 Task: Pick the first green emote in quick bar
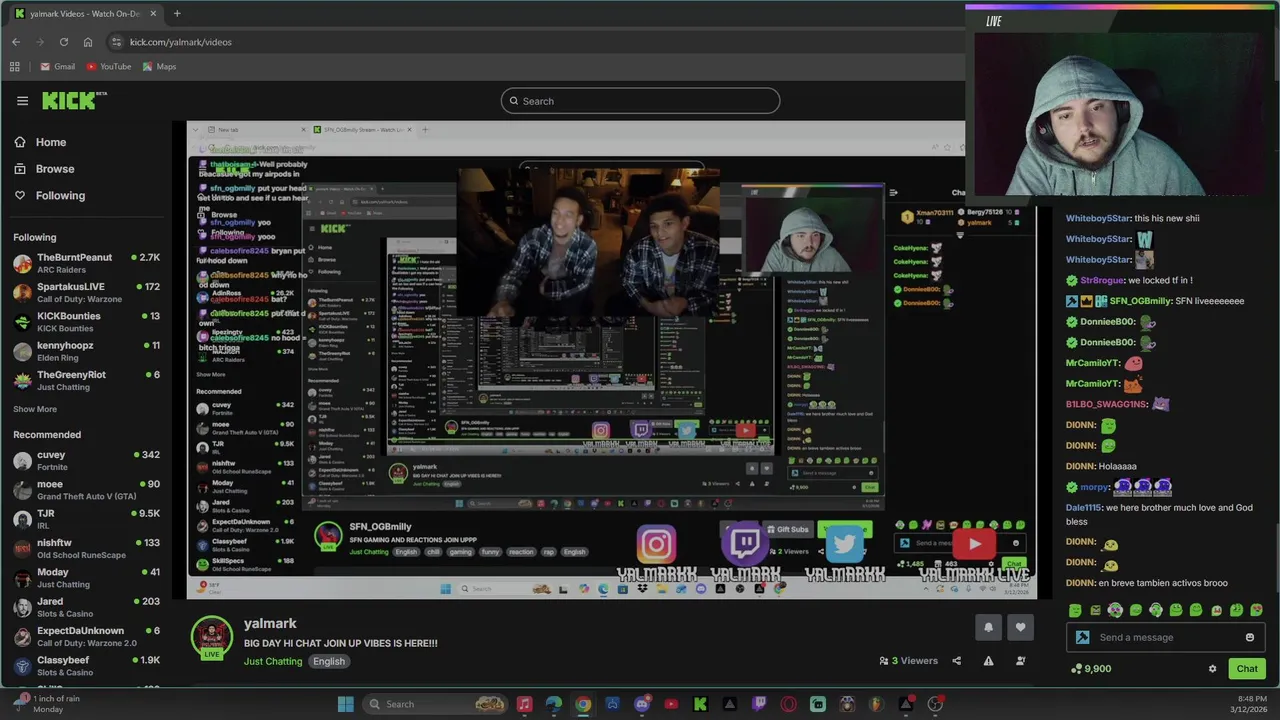1075,610
